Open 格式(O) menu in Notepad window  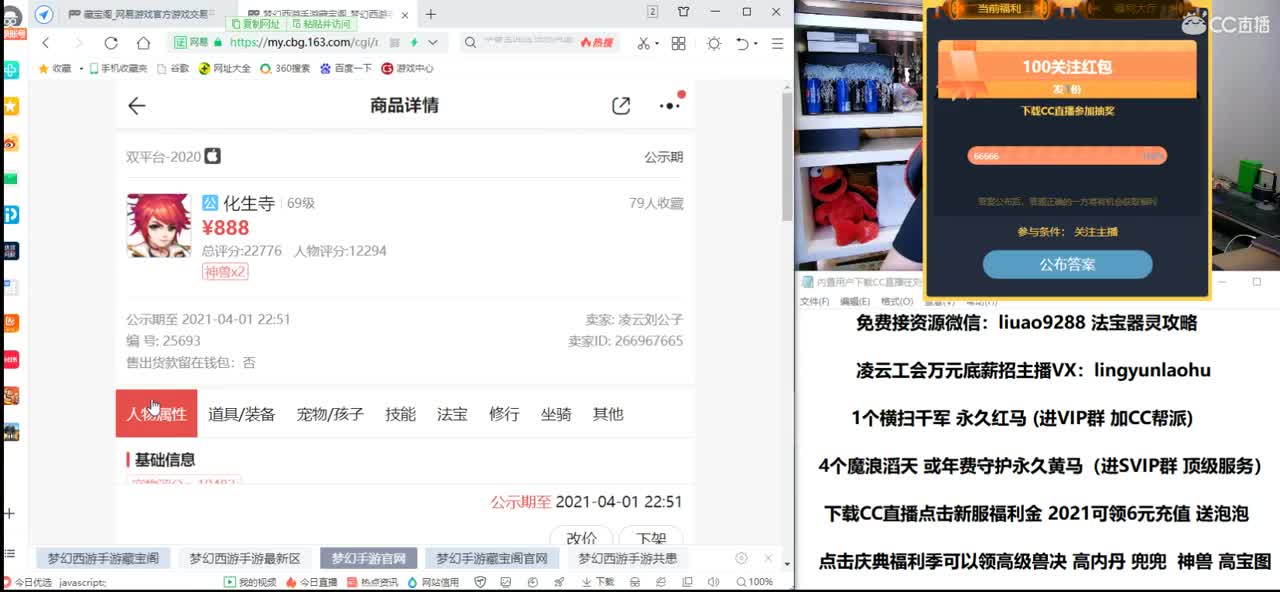[x=896, y=301]
